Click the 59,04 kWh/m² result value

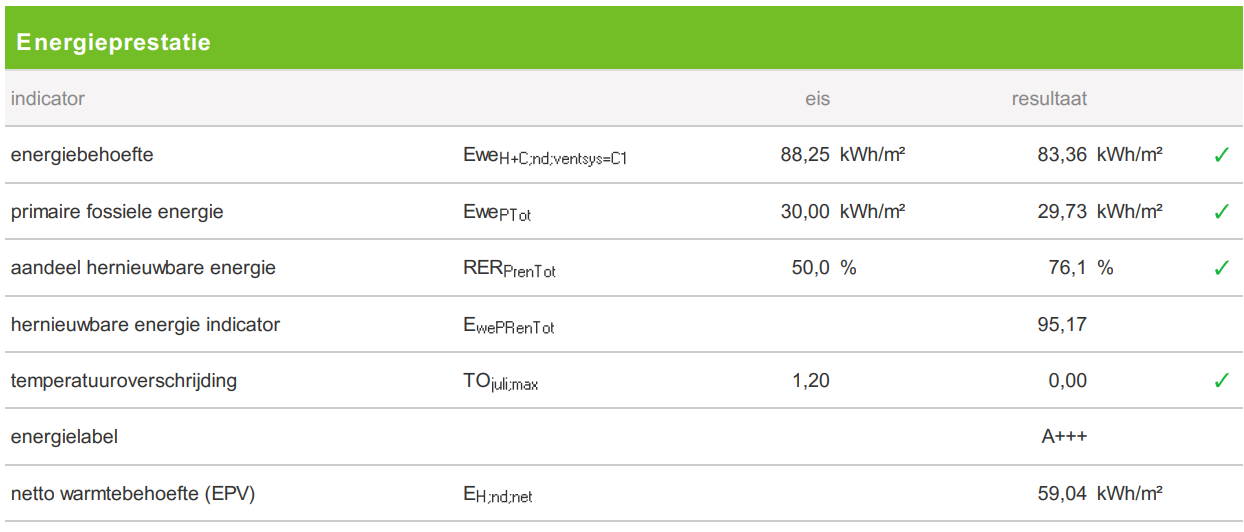pos(1100,494)
